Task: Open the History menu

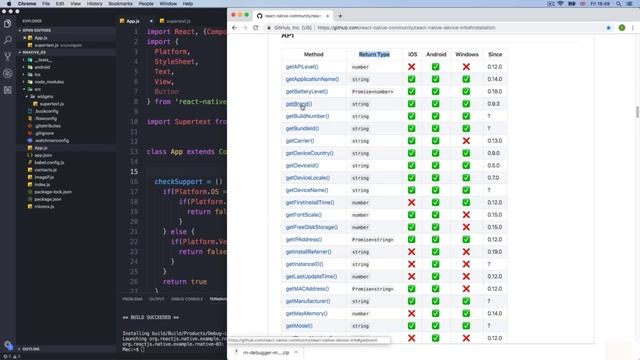Action: (95, 4)
